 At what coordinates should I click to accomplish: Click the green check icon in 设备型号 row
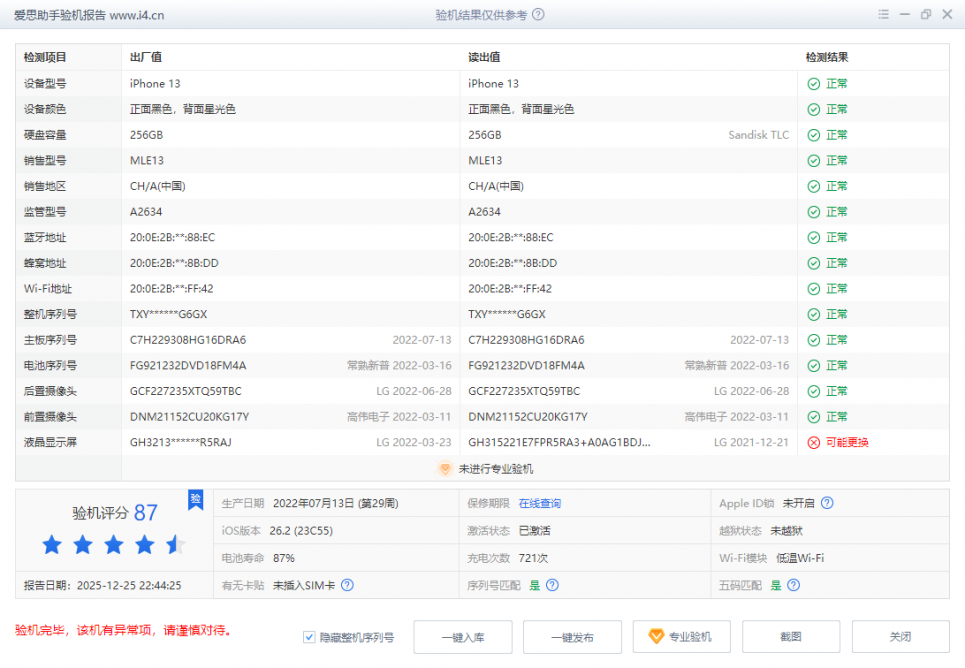(x=813, y=84)
